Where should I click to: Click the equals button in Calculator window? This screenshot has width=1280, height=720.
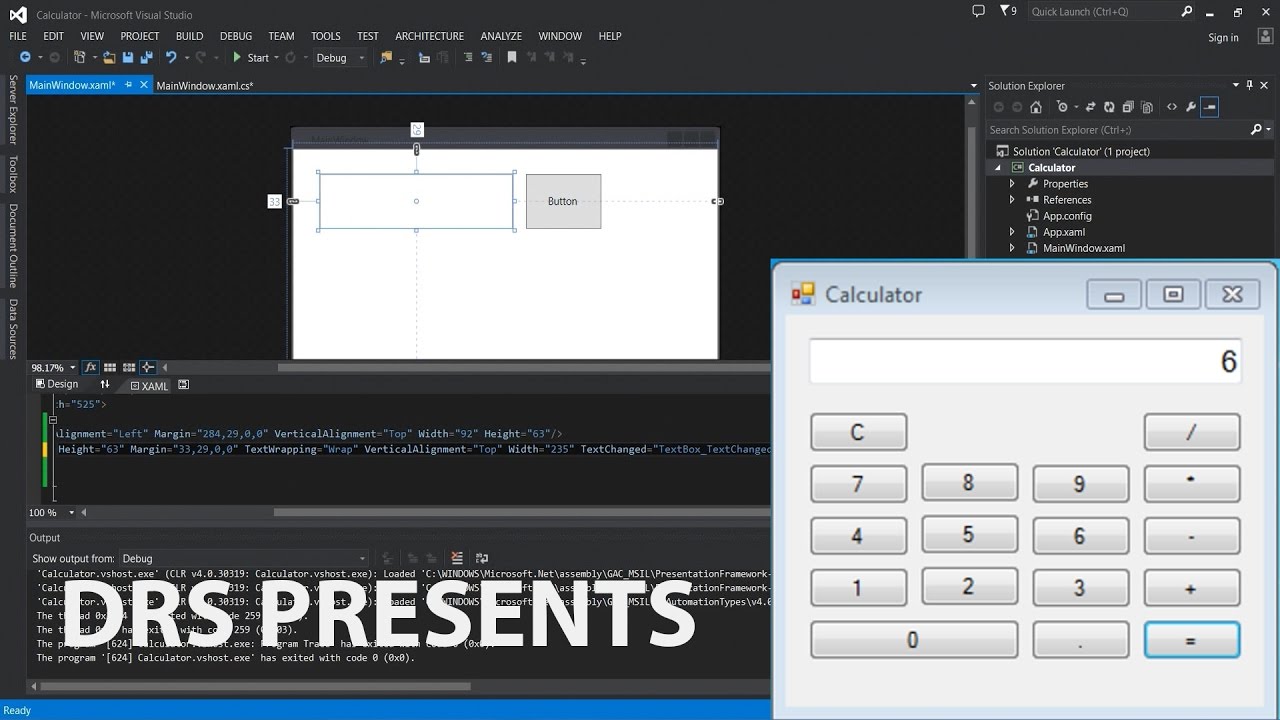point(1191,640)
